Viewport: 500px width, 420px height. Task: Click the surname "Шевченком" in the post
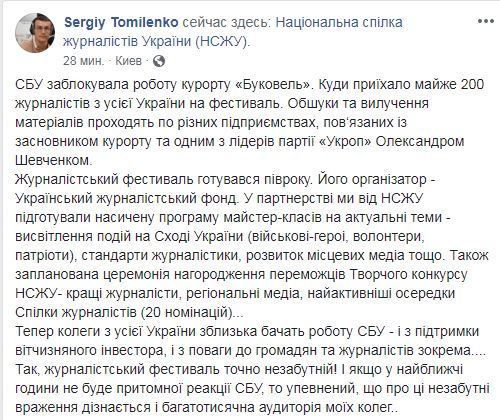point(53,160)
